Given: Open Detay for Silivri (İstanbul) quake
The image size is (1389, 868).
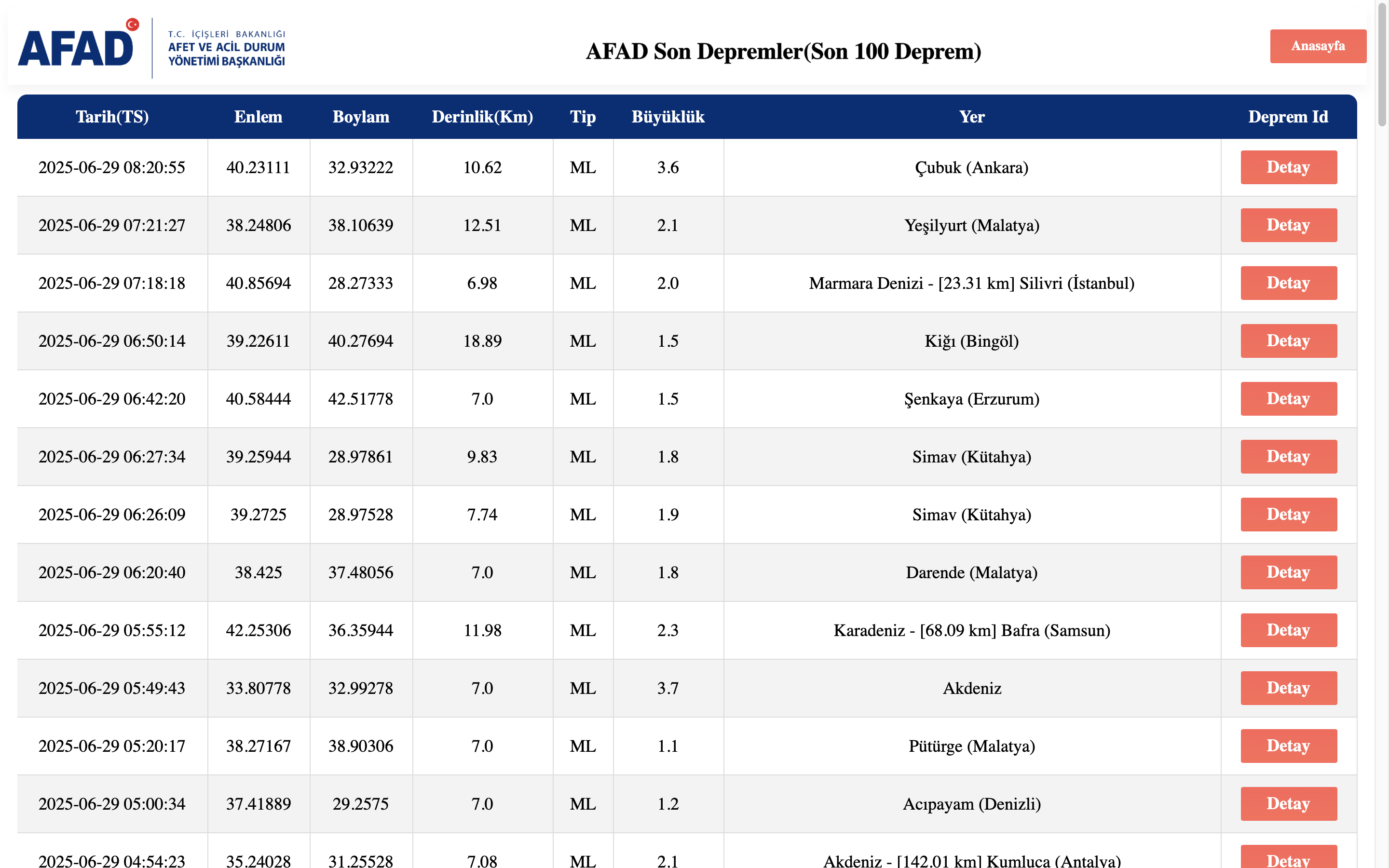Looking at the screenshot, I should coord(1289,283).
